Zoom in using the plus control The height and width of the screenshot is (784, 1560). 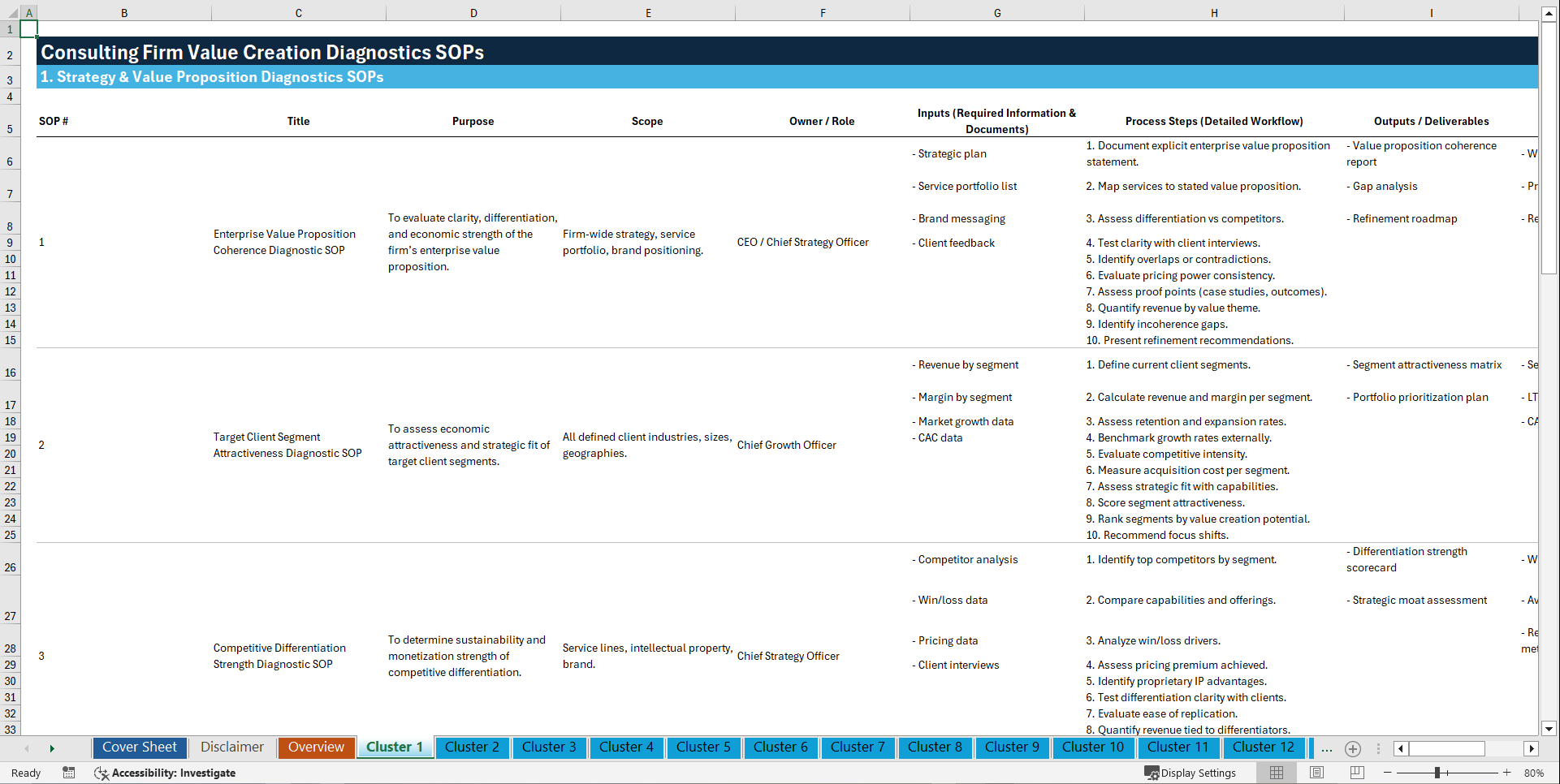[1507, 773]
